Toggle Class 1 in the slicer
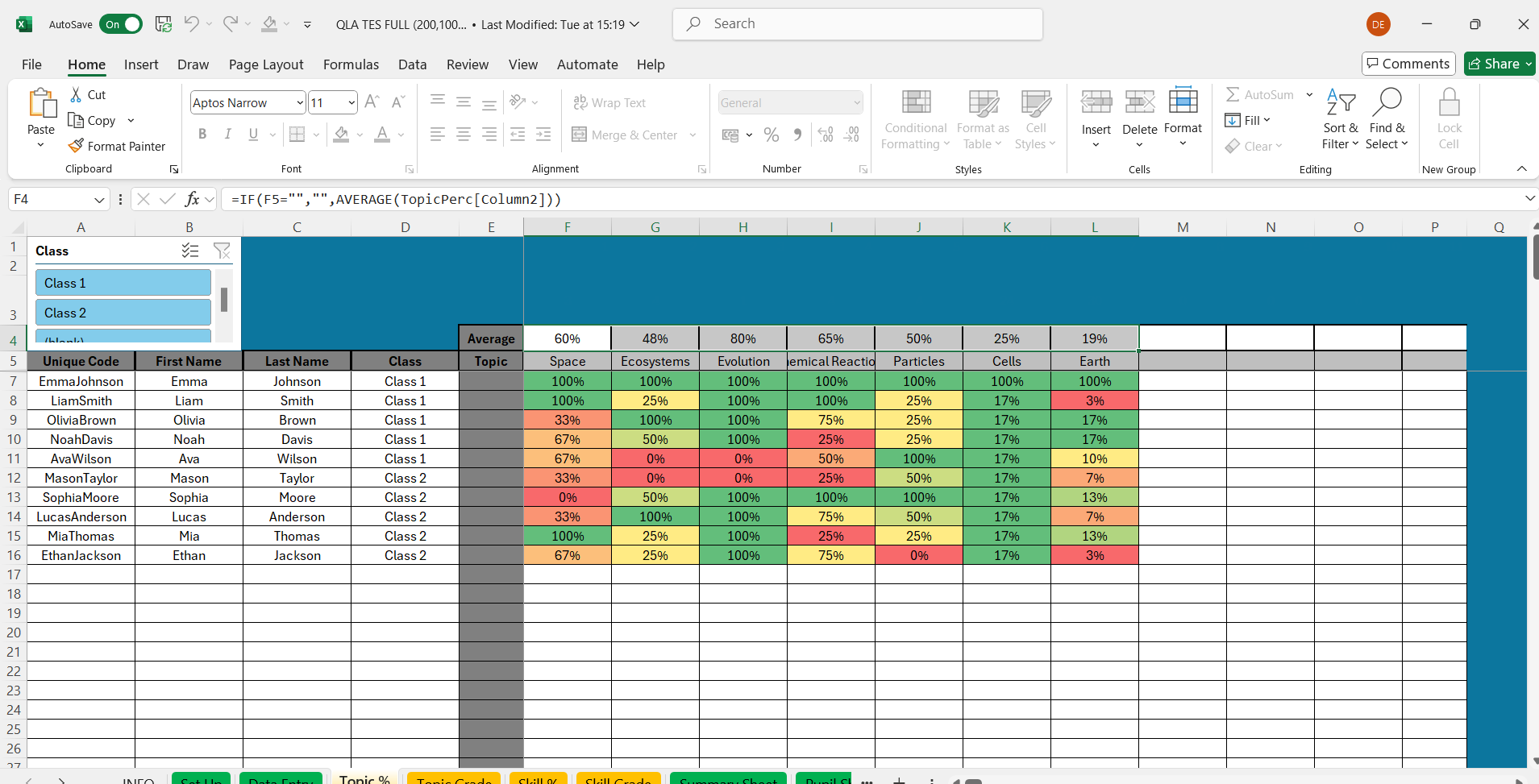This screenshot has width=1539, height=784. click(123, 283)
